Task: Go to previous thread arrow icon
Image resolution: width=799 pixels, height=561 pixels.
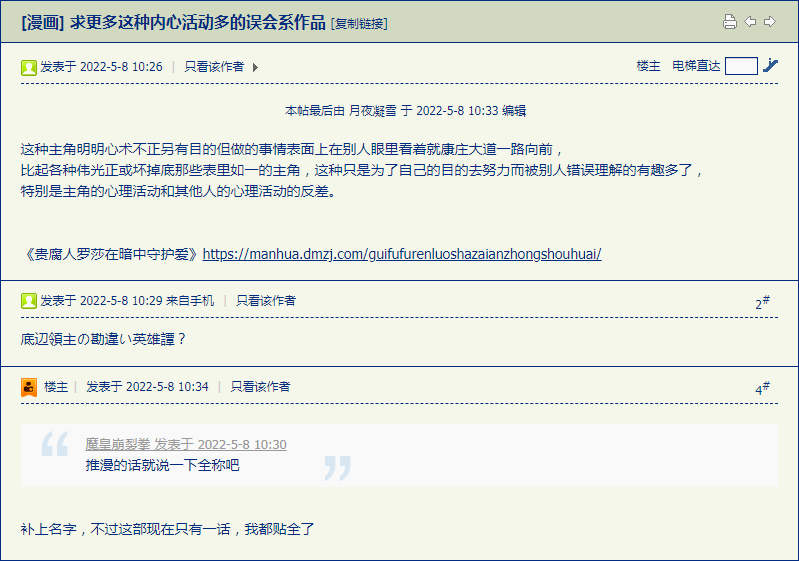Action: [x=750, y=22]
